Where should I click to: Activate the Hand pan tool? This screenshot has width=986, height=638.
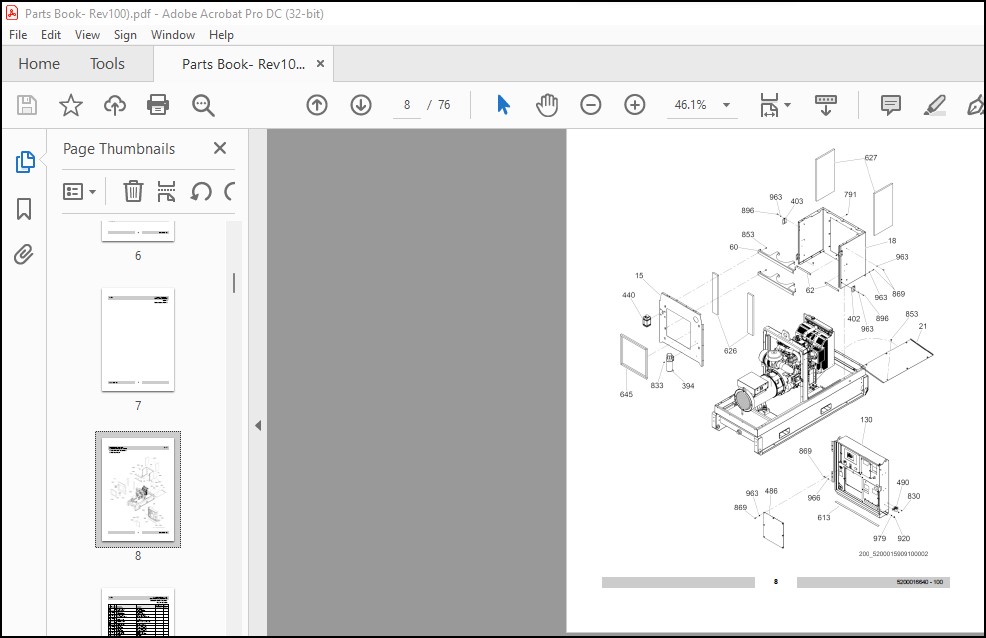547,105
